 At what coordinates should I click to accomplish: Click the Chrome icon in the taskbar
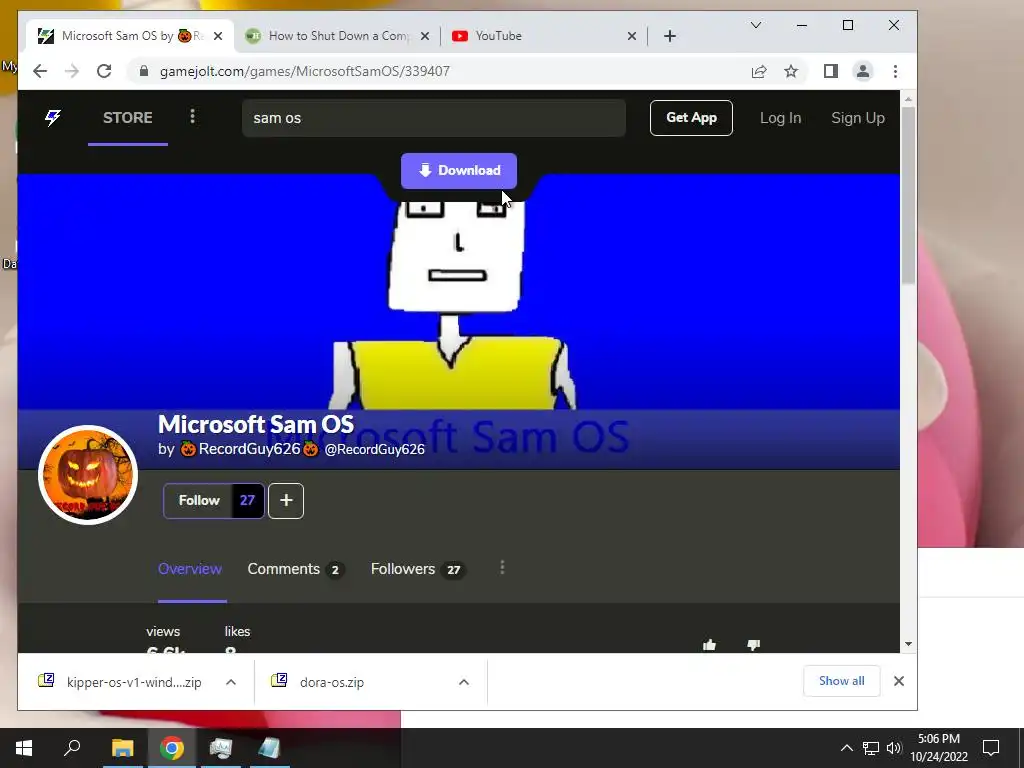[x=172, y=748]
